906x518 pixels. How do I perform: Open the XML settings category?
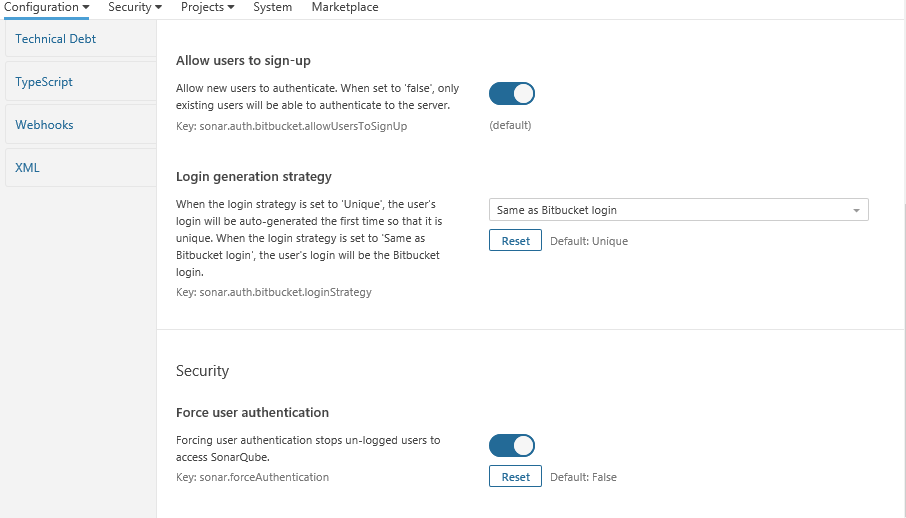coord(28,167)
